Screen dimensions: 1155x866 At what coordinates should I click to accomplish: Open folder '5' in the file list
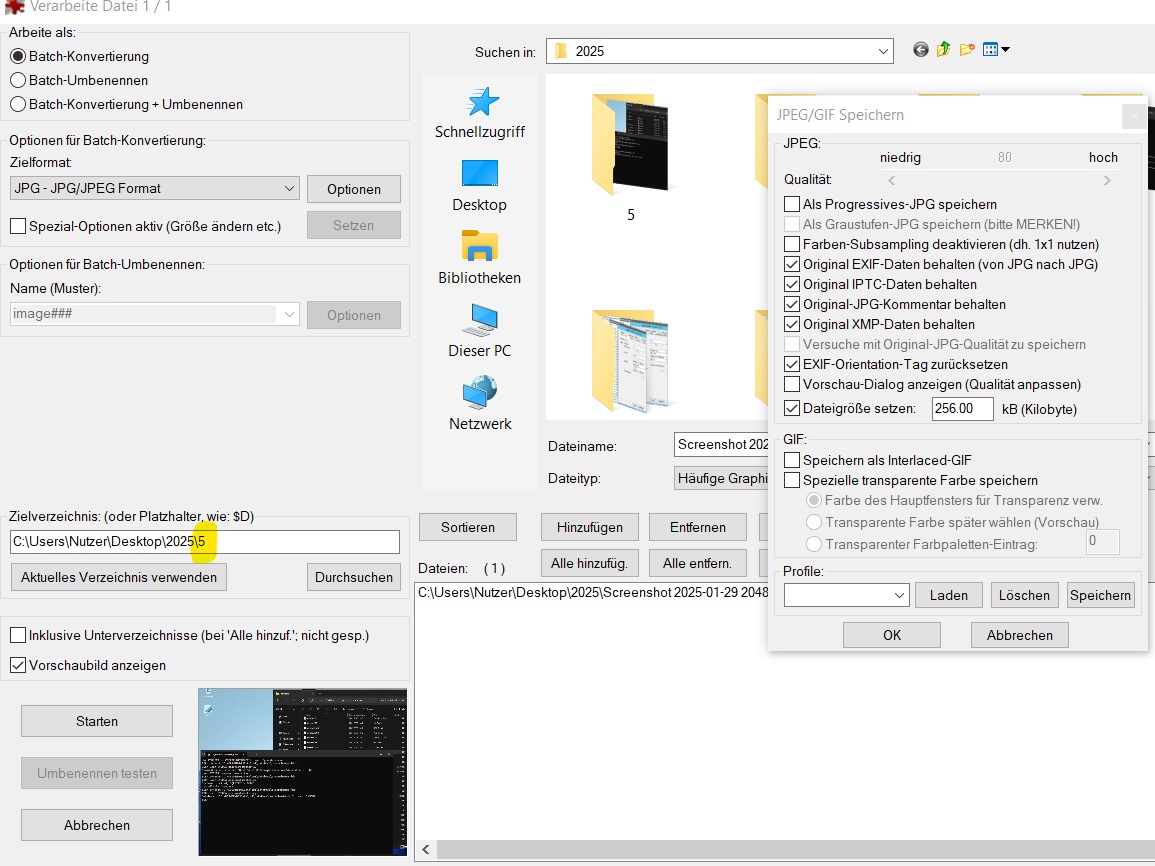pyautogui.click(x=632, y=145)
